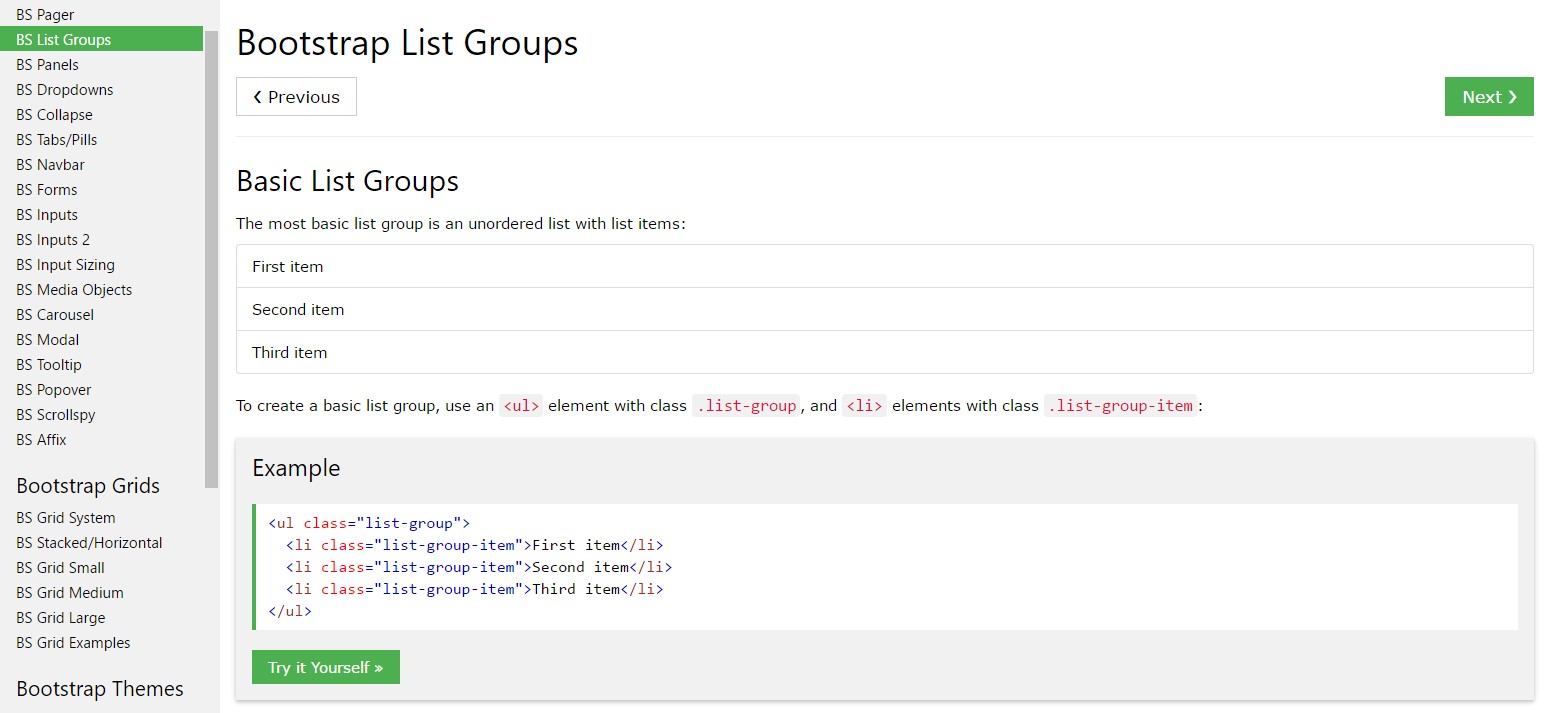Image resolution: width=1552 pixels, height=713 pixels.
Task: Select the Third item list row
Action: click(x=885, y=353)
